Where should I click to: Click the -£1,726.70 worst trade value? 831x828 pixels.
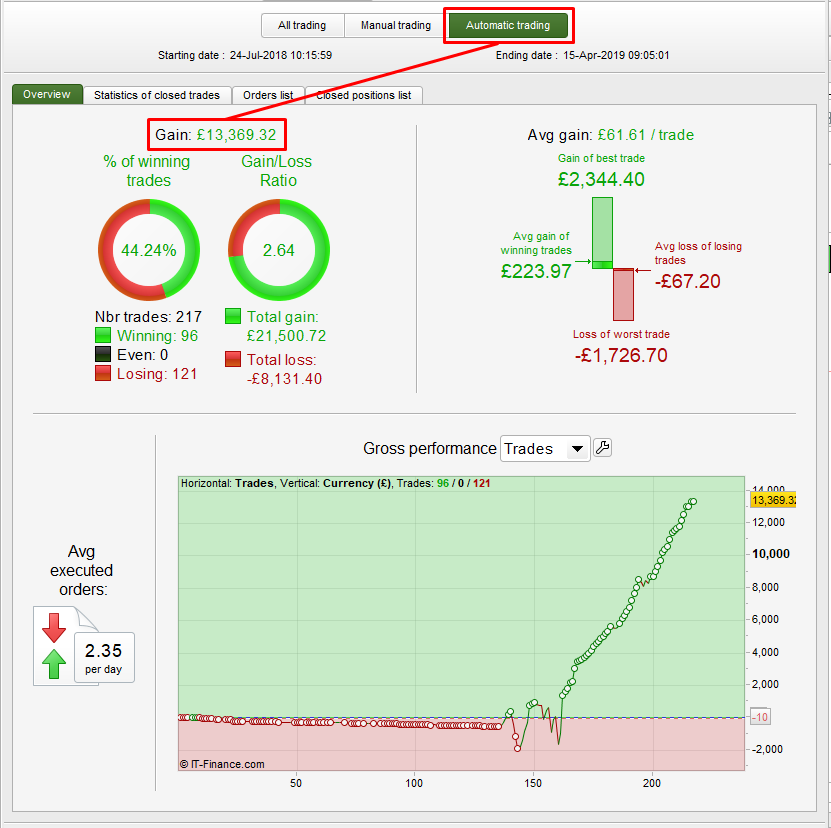click(x=621, y=355)
